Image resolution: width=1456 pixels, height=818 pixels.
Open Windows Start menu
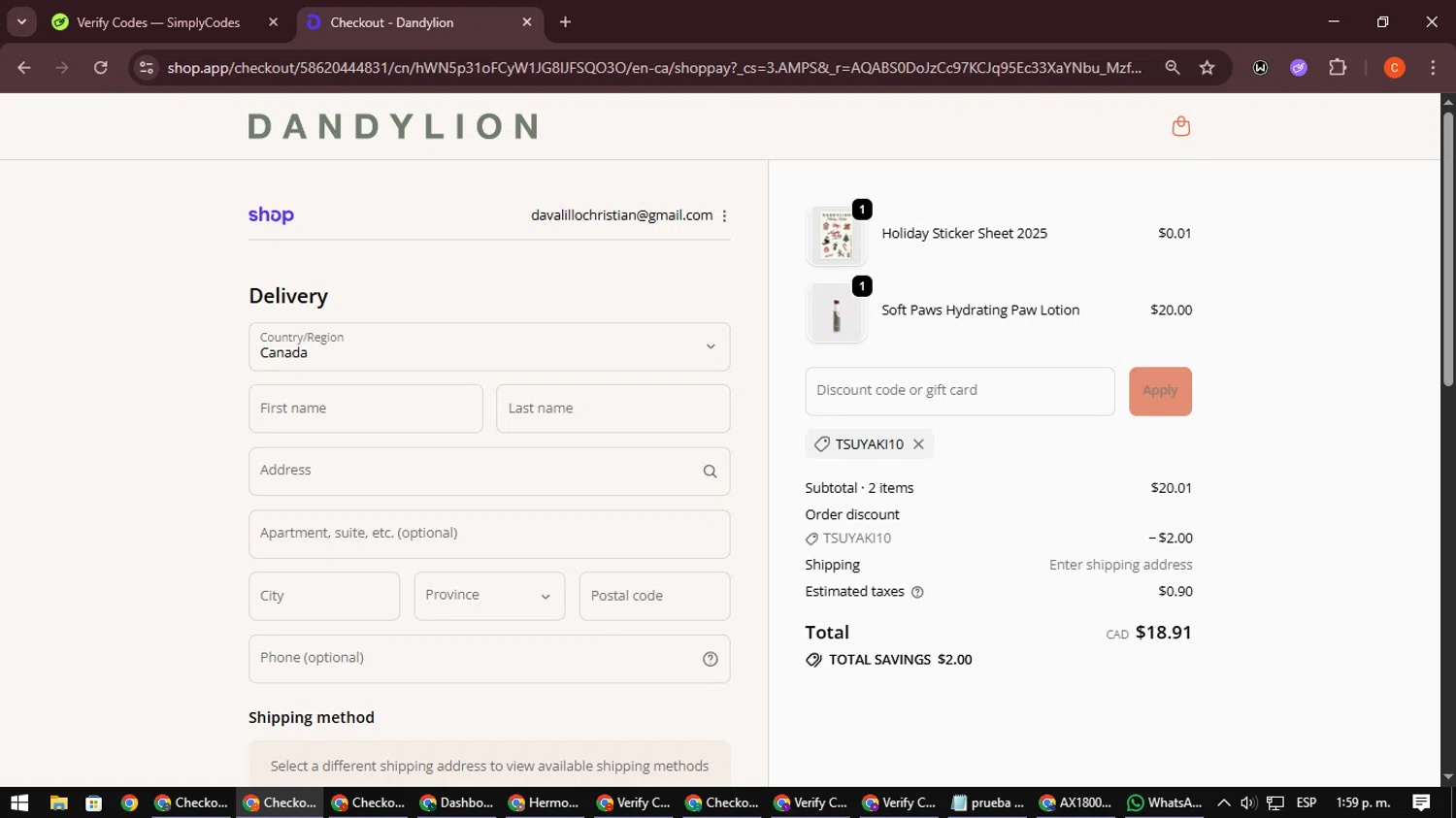pyautogui.click(x=19, y=802)
